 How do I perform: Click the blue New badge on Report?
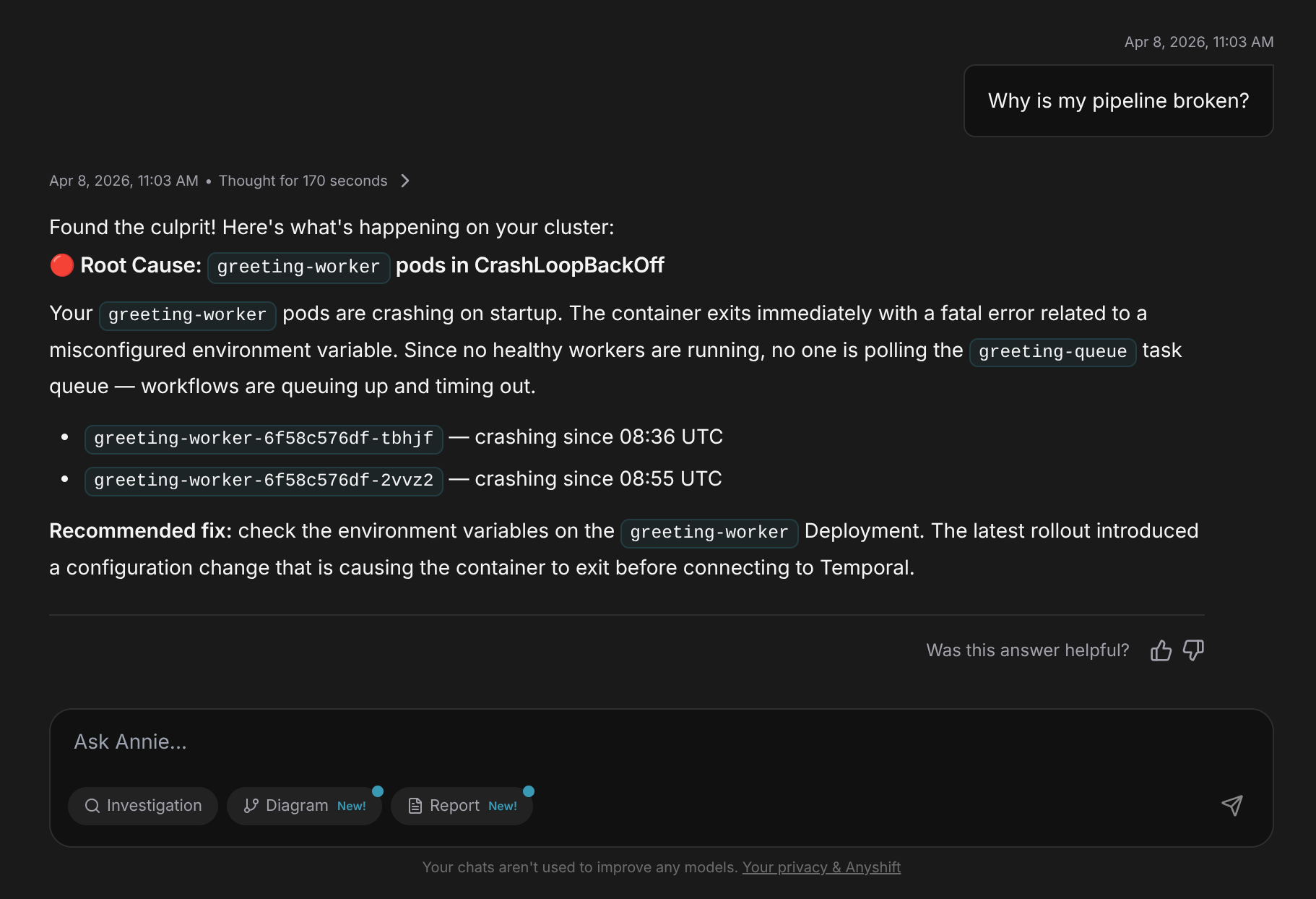click(529, 791)
